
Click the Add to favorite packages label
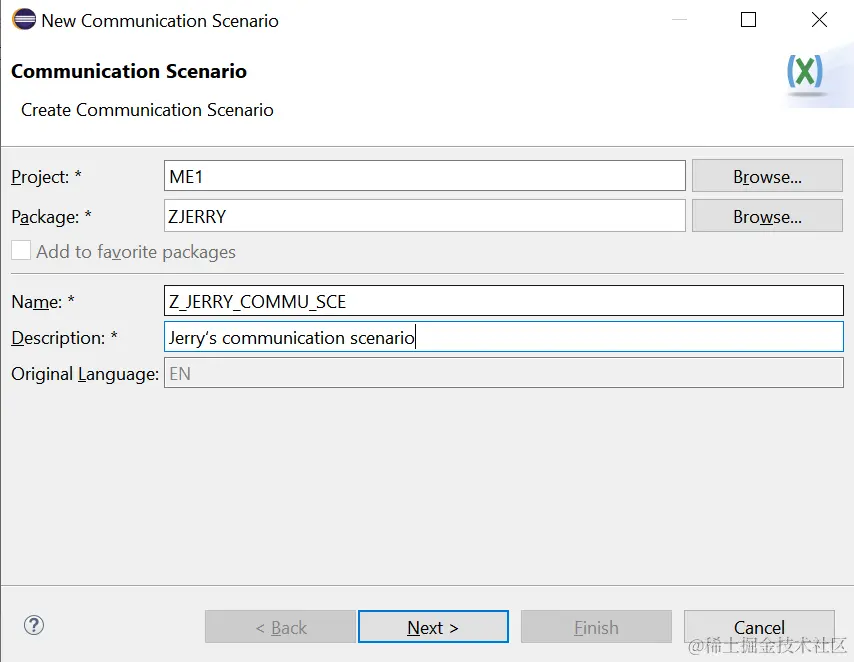pyautogui.click(x=136, y=251)
